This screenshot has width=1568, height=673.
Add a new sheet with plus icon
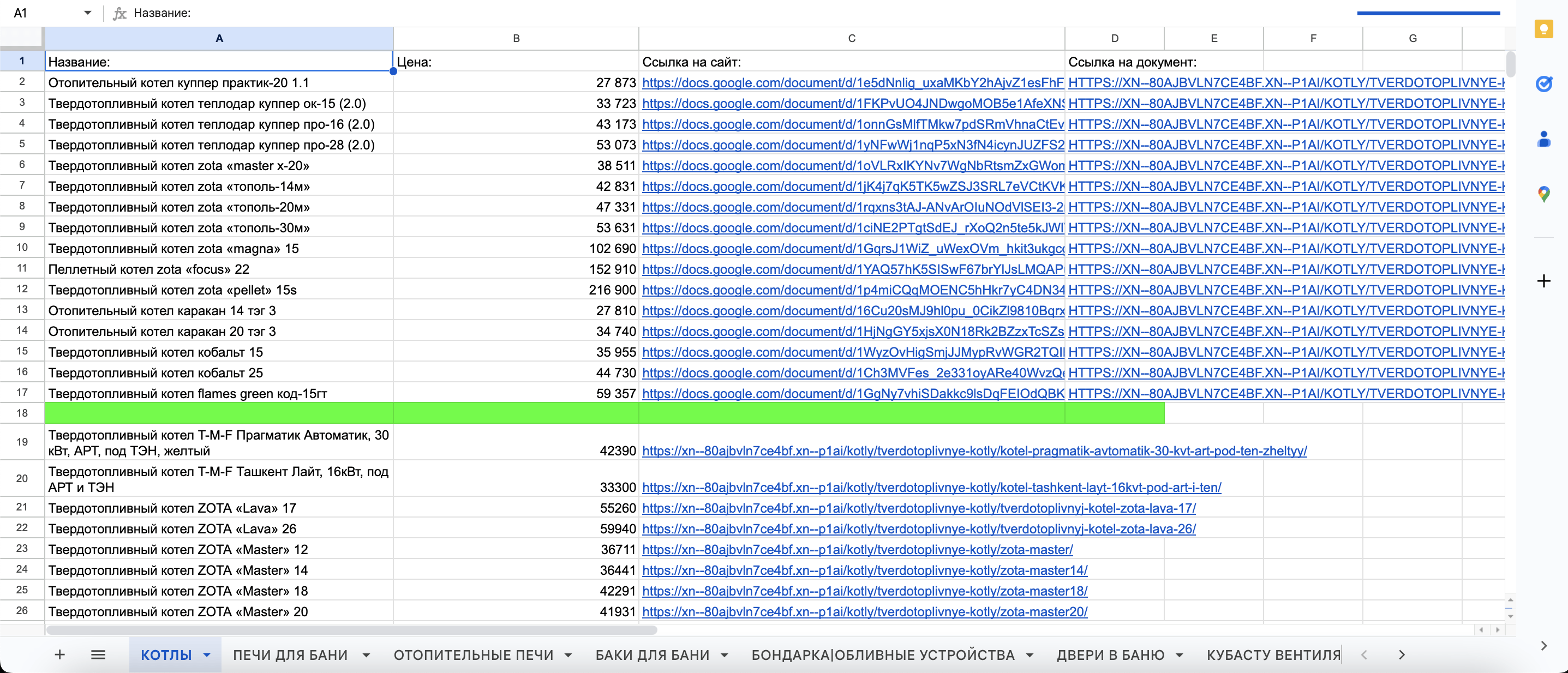click(59, 655)
